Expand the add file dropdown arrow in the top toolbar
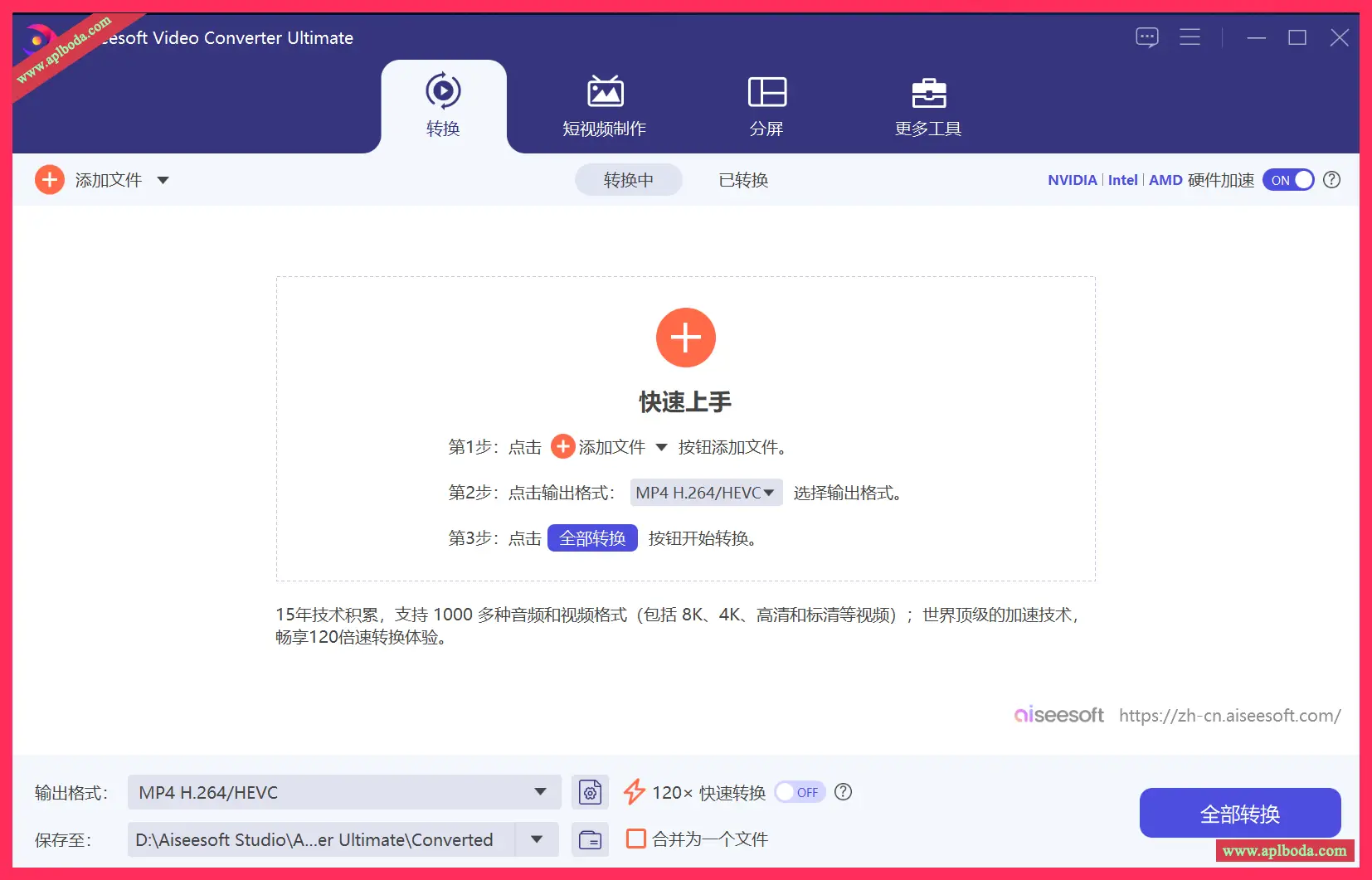1372x880 pixels. tap(163, 180)
